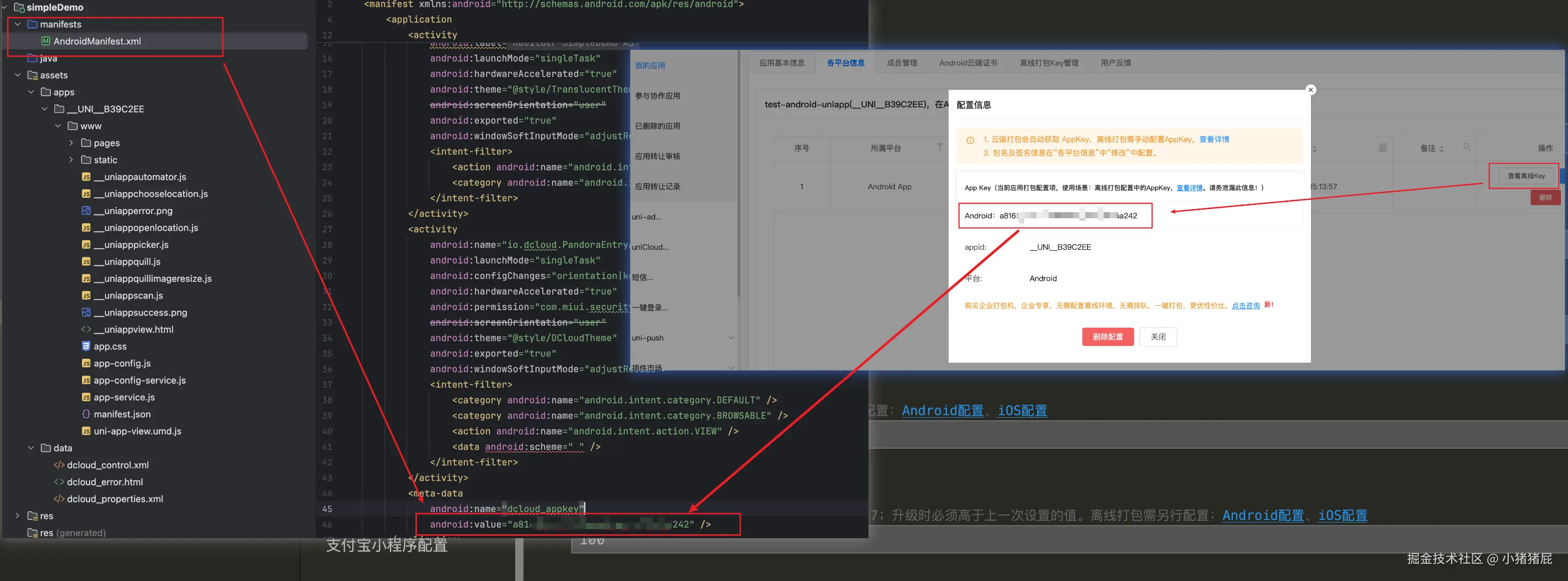Click the image icon beside __uniappsuccess.png
1568x581 pixels.
(x=86, y=312)
